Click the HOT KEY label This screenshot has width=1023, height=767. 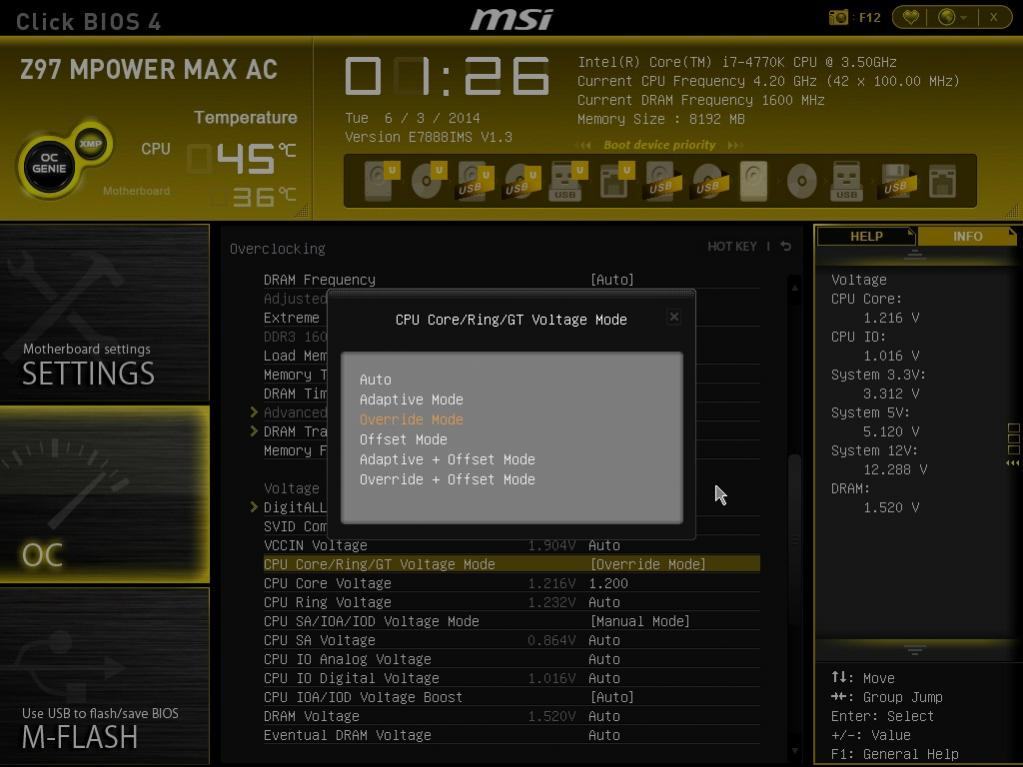(x=732, y=247)
